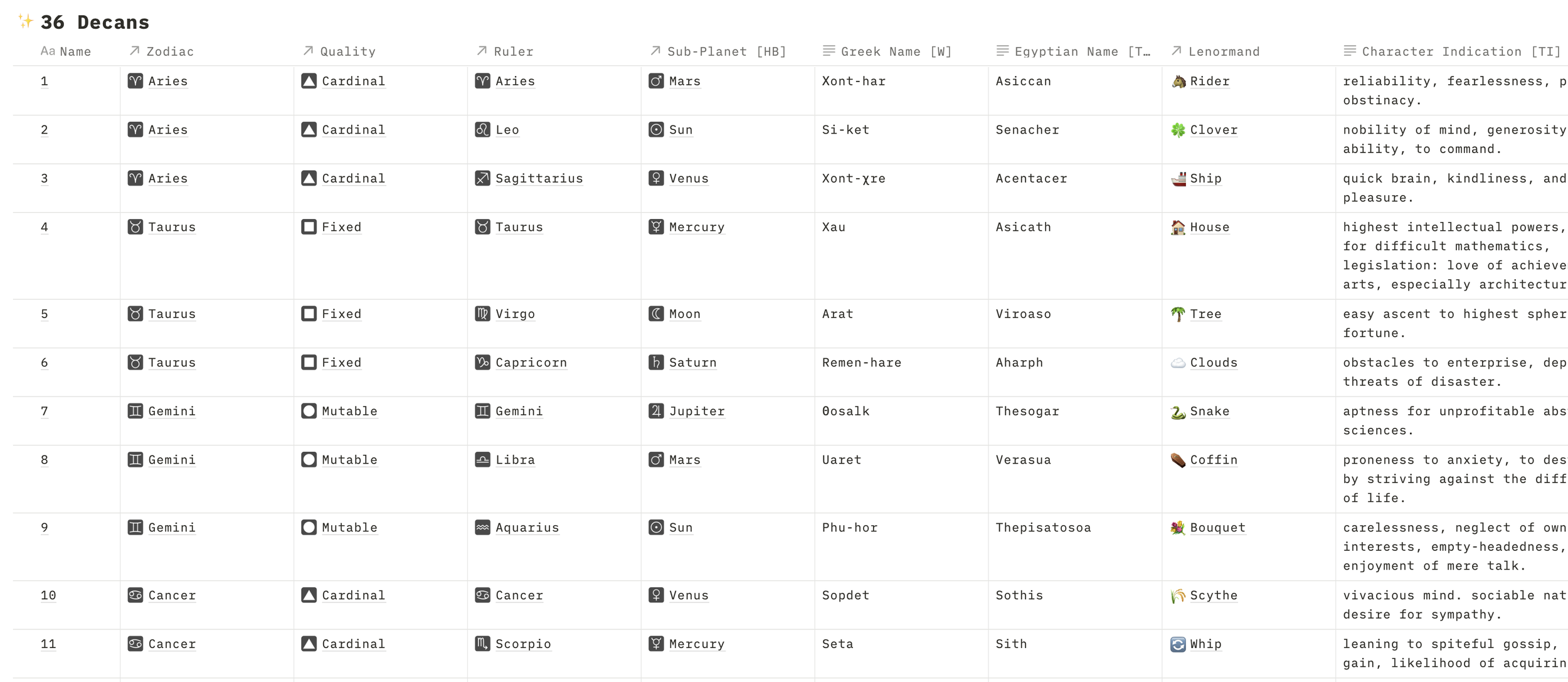Click the sparkles icon beside the 36 Decans title

pyautogui.click(x=25, y=21)
